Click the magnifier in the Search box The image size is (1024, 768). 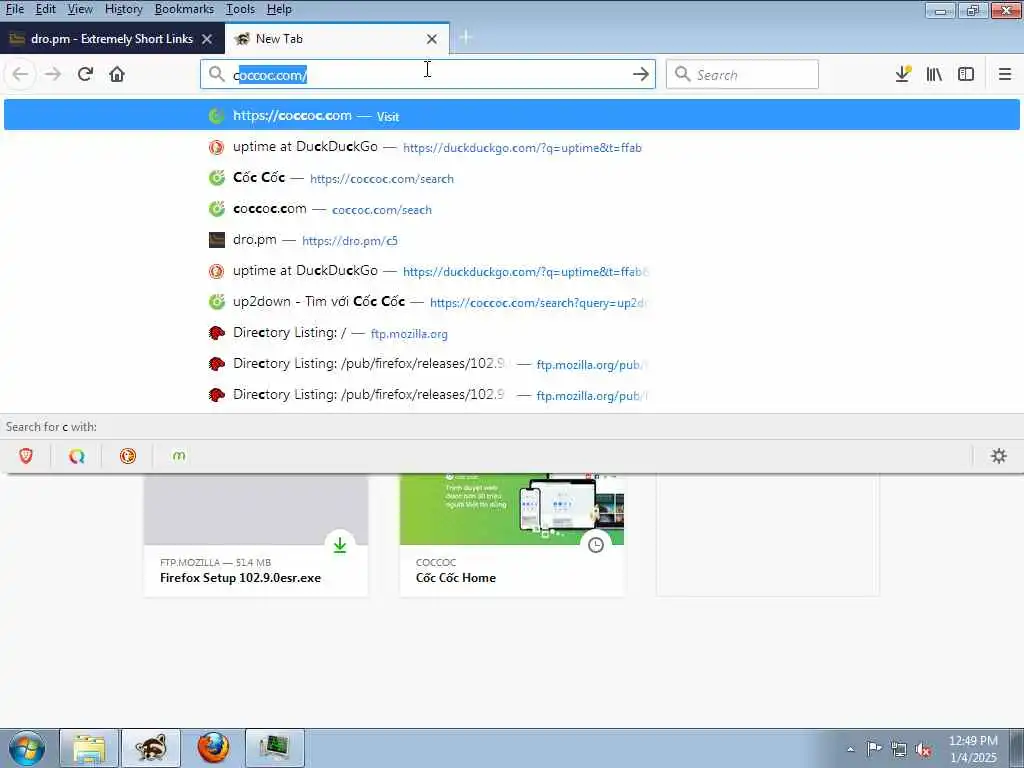(x=682, y=74)
